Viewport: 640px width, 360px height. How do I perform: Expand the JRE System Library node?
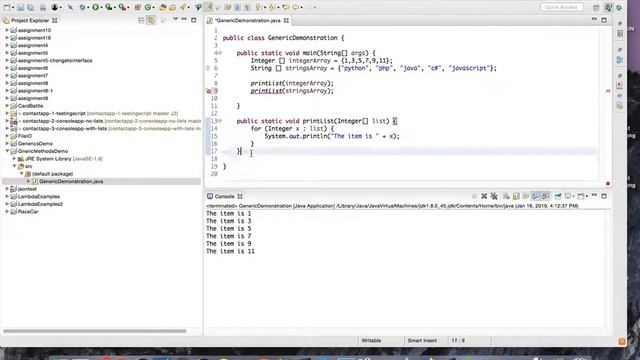pos(14,159)
